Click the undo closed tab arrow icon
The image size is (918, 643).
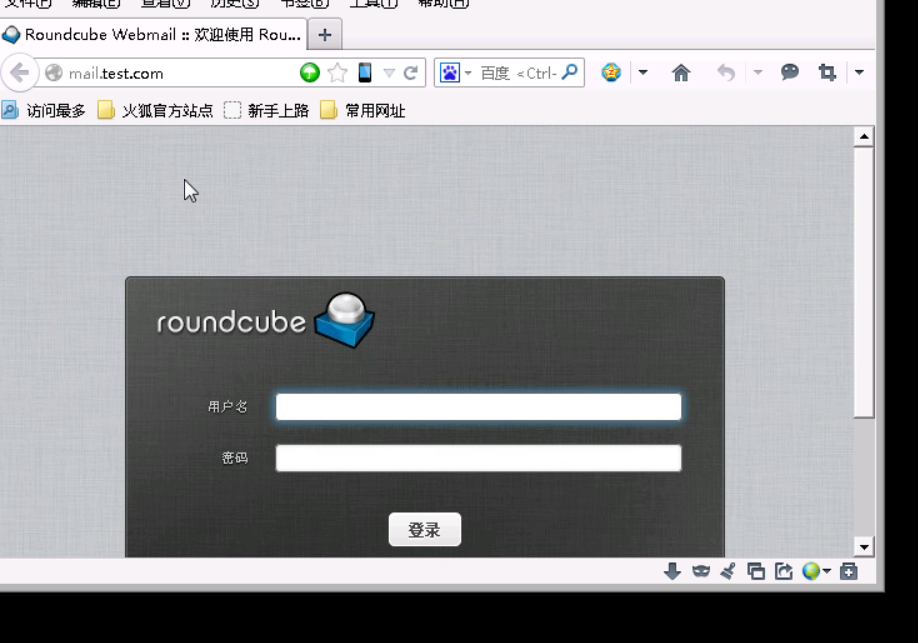click(726, 73)
